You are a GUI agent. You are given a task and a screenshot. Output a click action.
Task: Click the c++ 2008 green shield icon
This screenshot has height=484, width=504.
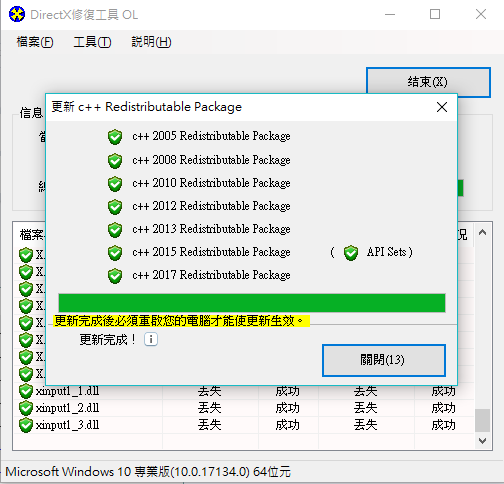115,161
